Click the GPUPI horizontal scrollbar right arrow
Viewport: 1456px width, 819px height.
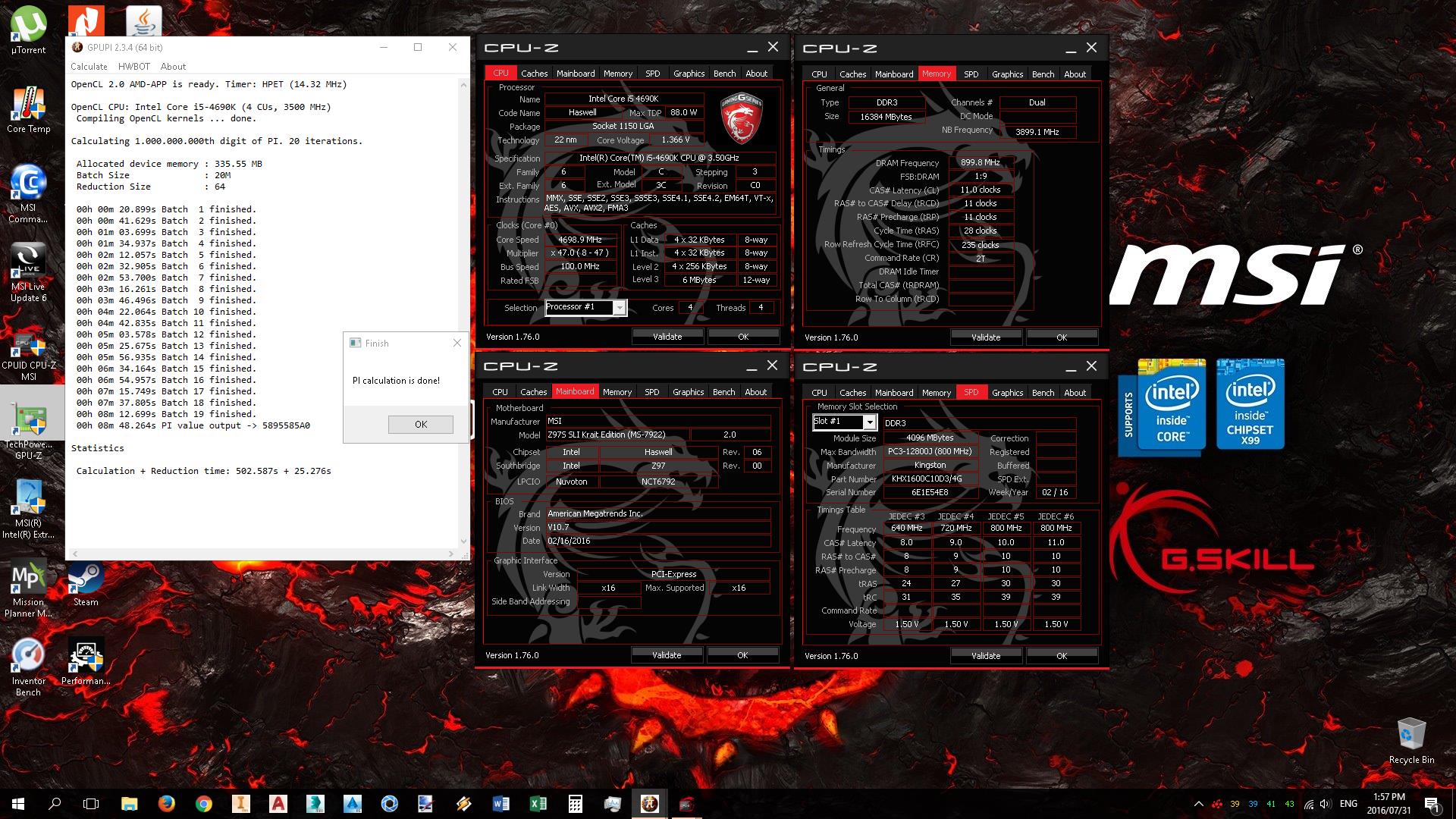451,554
